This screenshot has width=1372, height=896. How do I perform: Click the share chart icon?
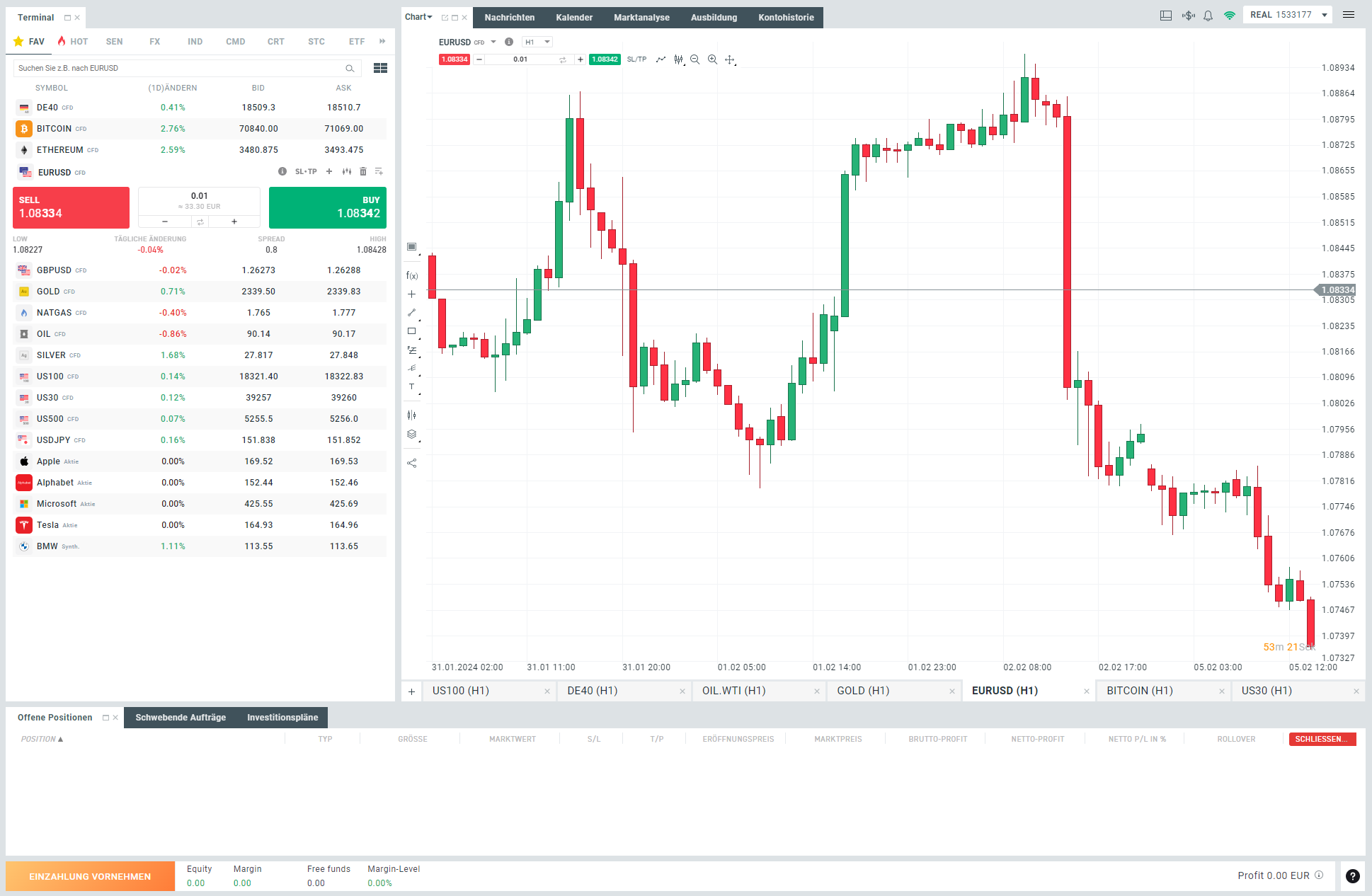tap(411, 464)
